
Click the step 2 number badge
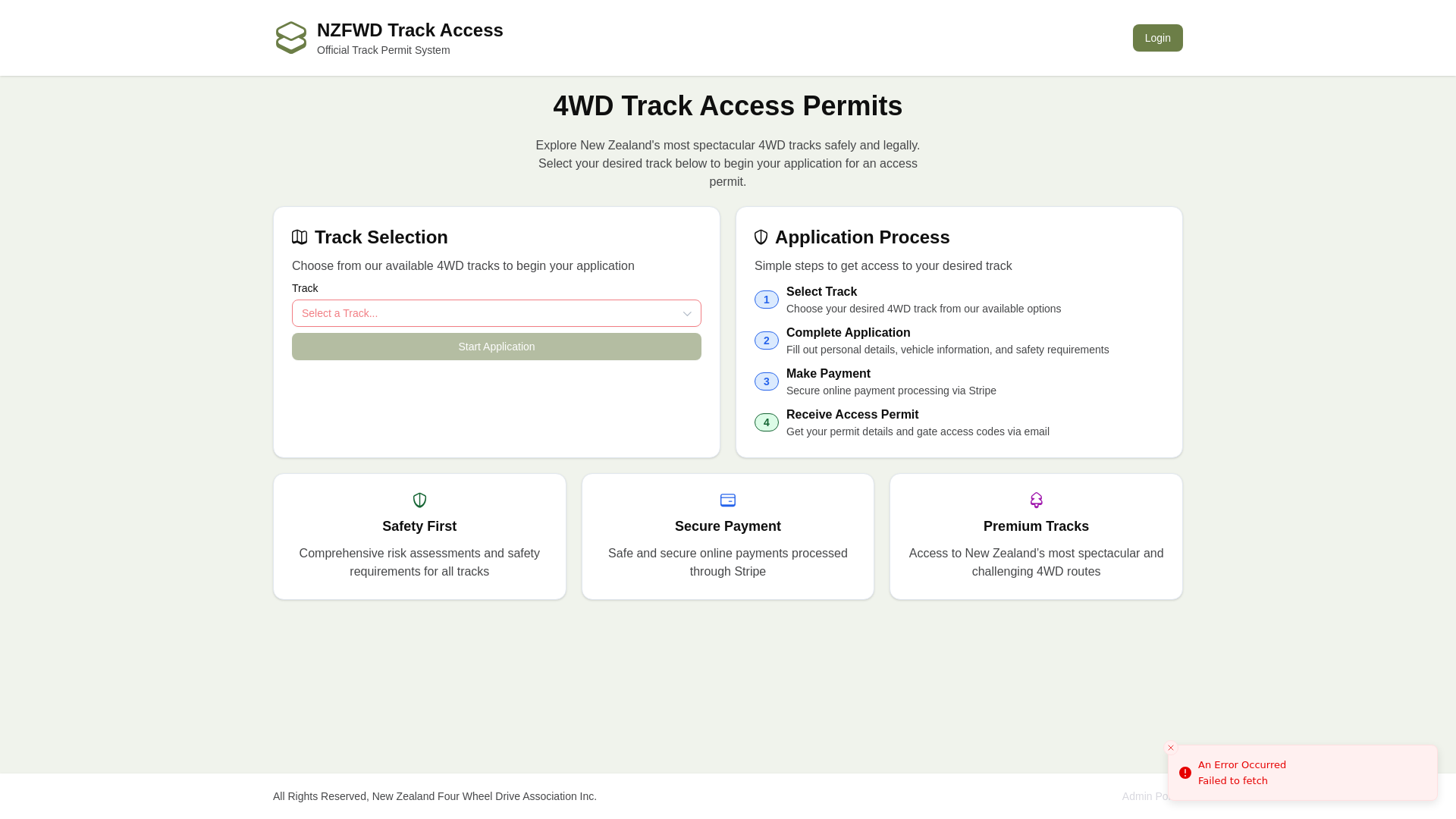tap(767, 340)
